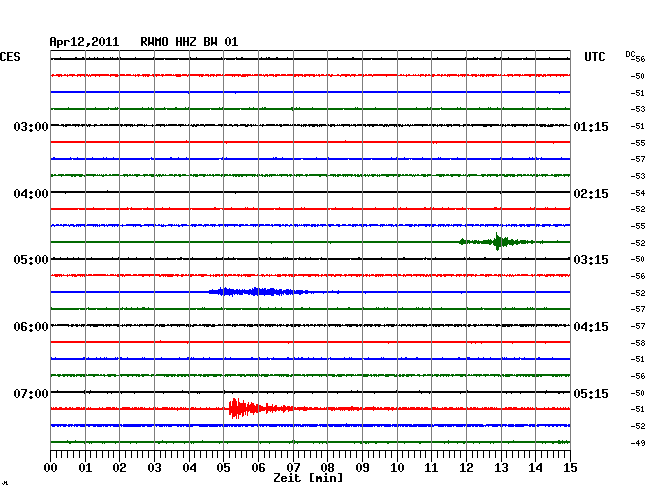This screenshot has width=650, height=494.
Task: Click the 04:15 UTC time label
Action: click(x=591, y=327)
